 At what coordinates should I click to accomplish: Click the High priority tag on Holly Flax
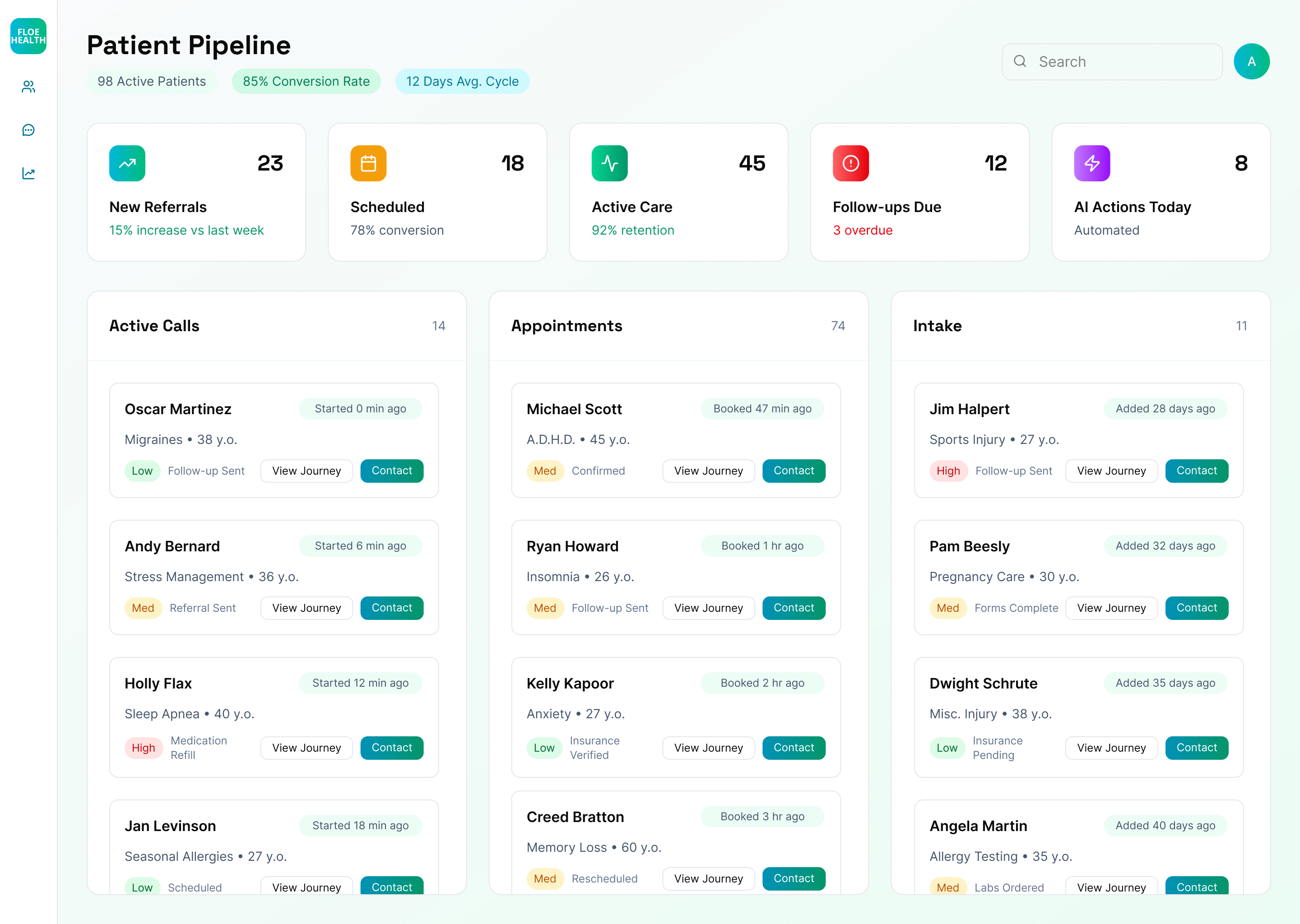[x=143, y=748]
